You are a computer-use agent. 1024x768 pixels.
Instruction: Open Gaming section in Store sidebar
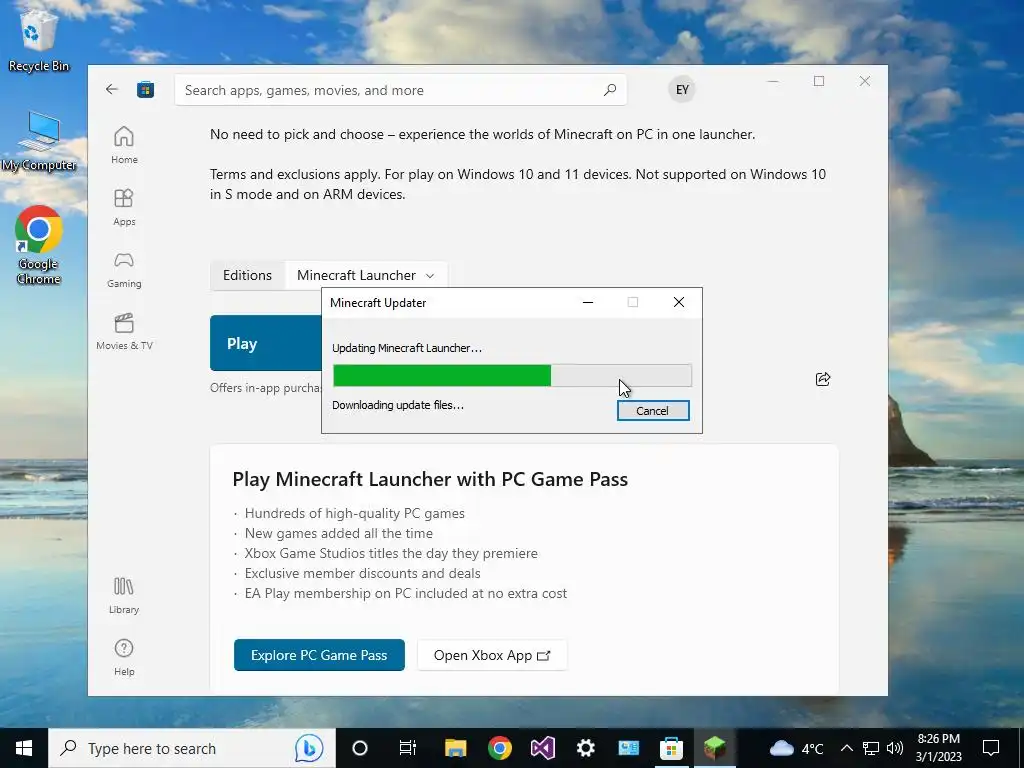[124, 269]
